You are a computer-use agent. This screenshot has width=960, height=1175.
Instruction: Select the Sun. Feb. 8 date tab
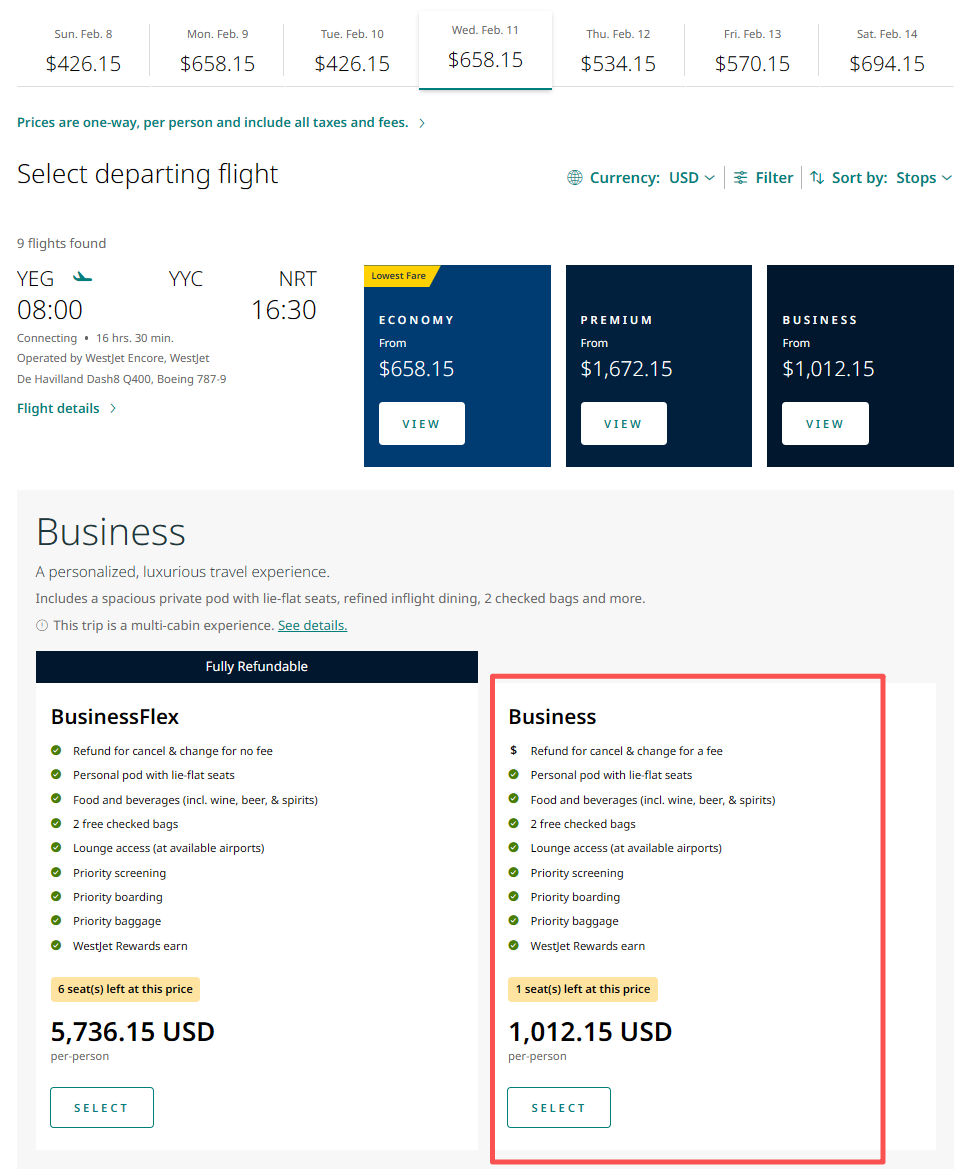click(83, 52)
